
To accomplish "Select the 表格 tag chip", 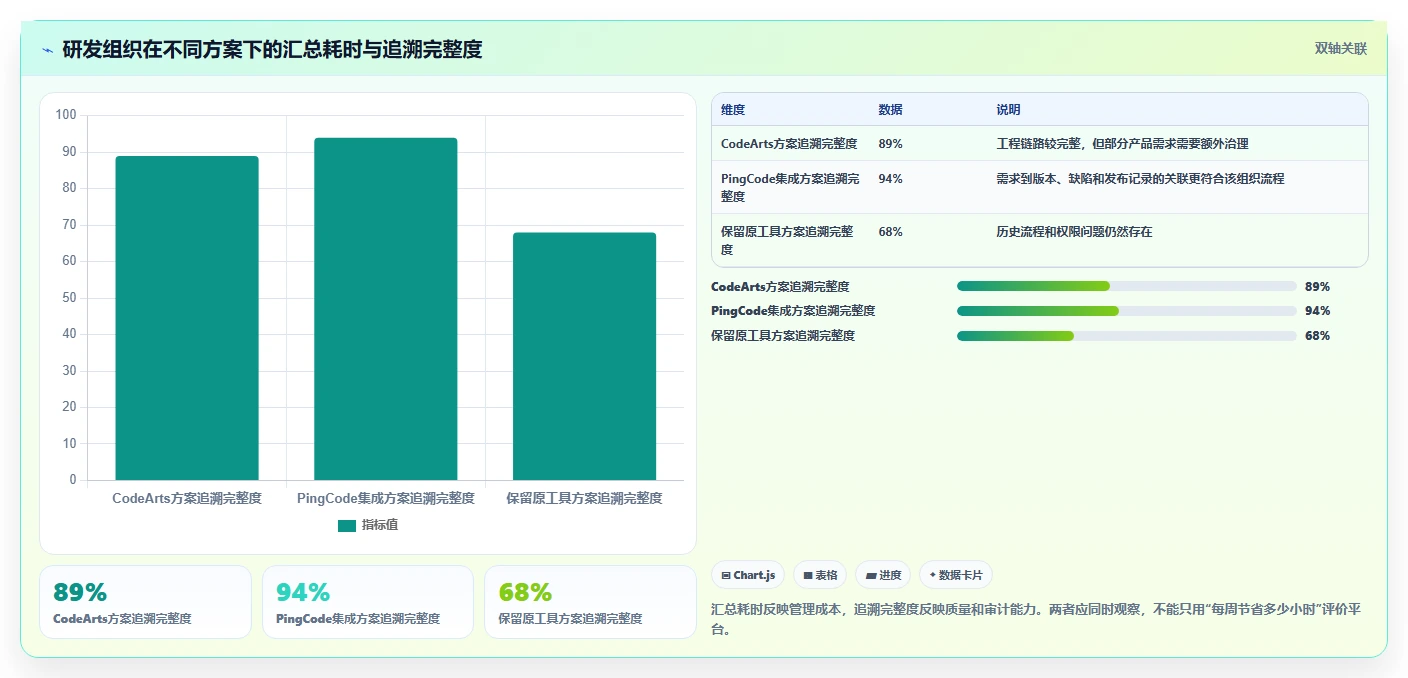I will (820, 575).
